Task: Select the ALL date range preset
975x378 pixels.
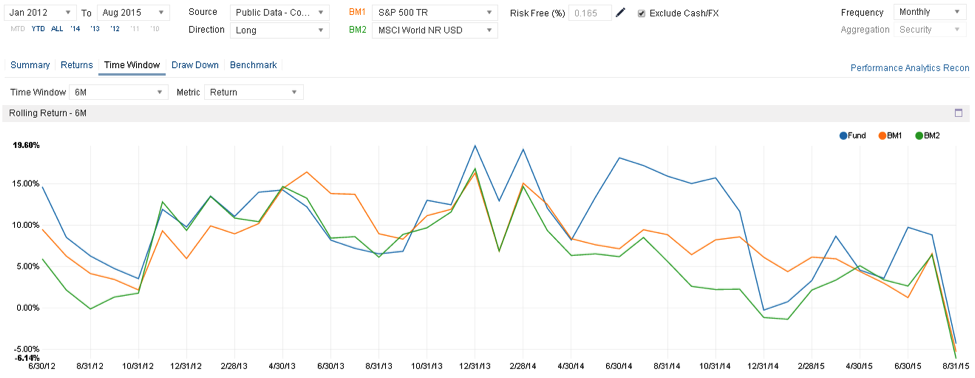Action: point(57,29)
